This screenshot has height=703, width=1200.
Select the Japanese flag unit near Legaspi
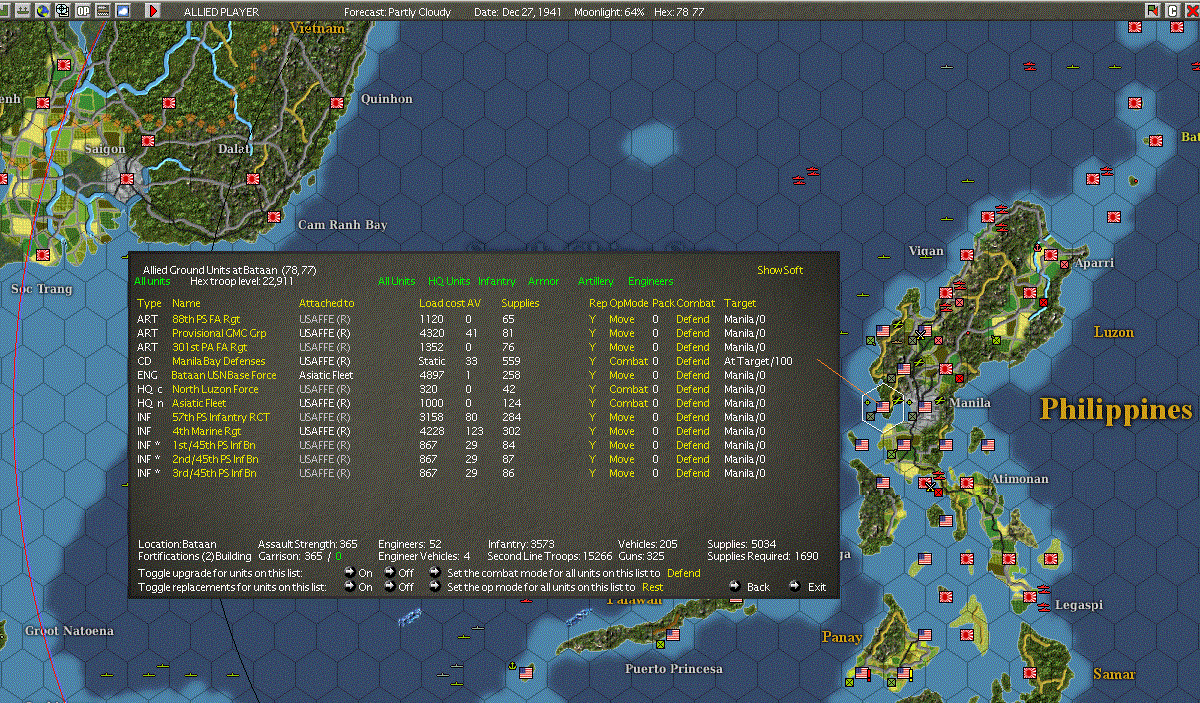(1029, 596)
